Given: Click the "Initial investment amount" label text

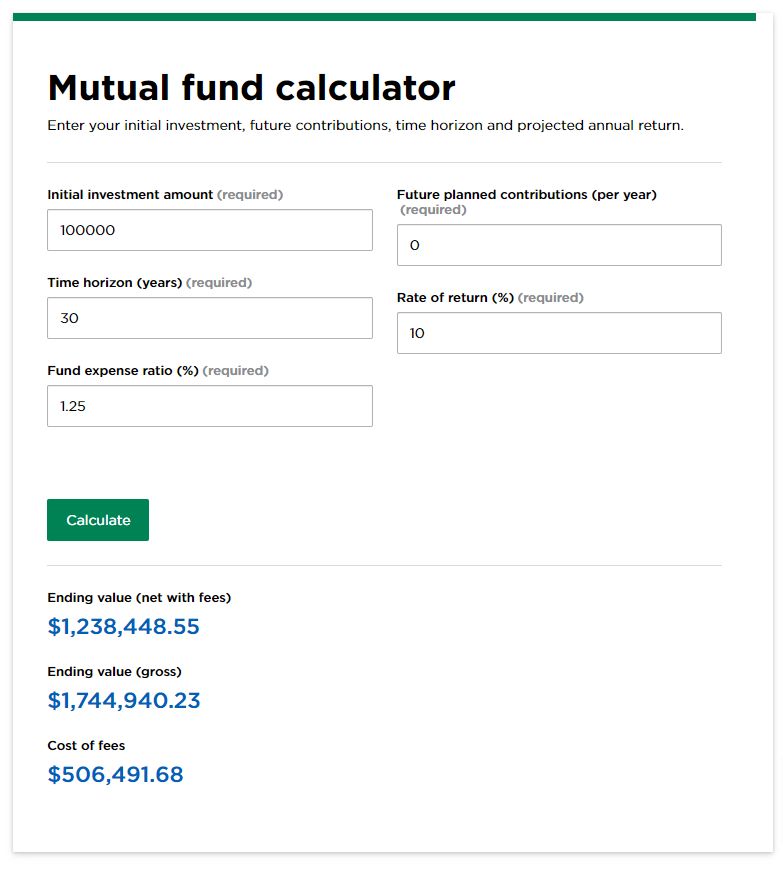Looking at the screenshot, I should (130, 195).
